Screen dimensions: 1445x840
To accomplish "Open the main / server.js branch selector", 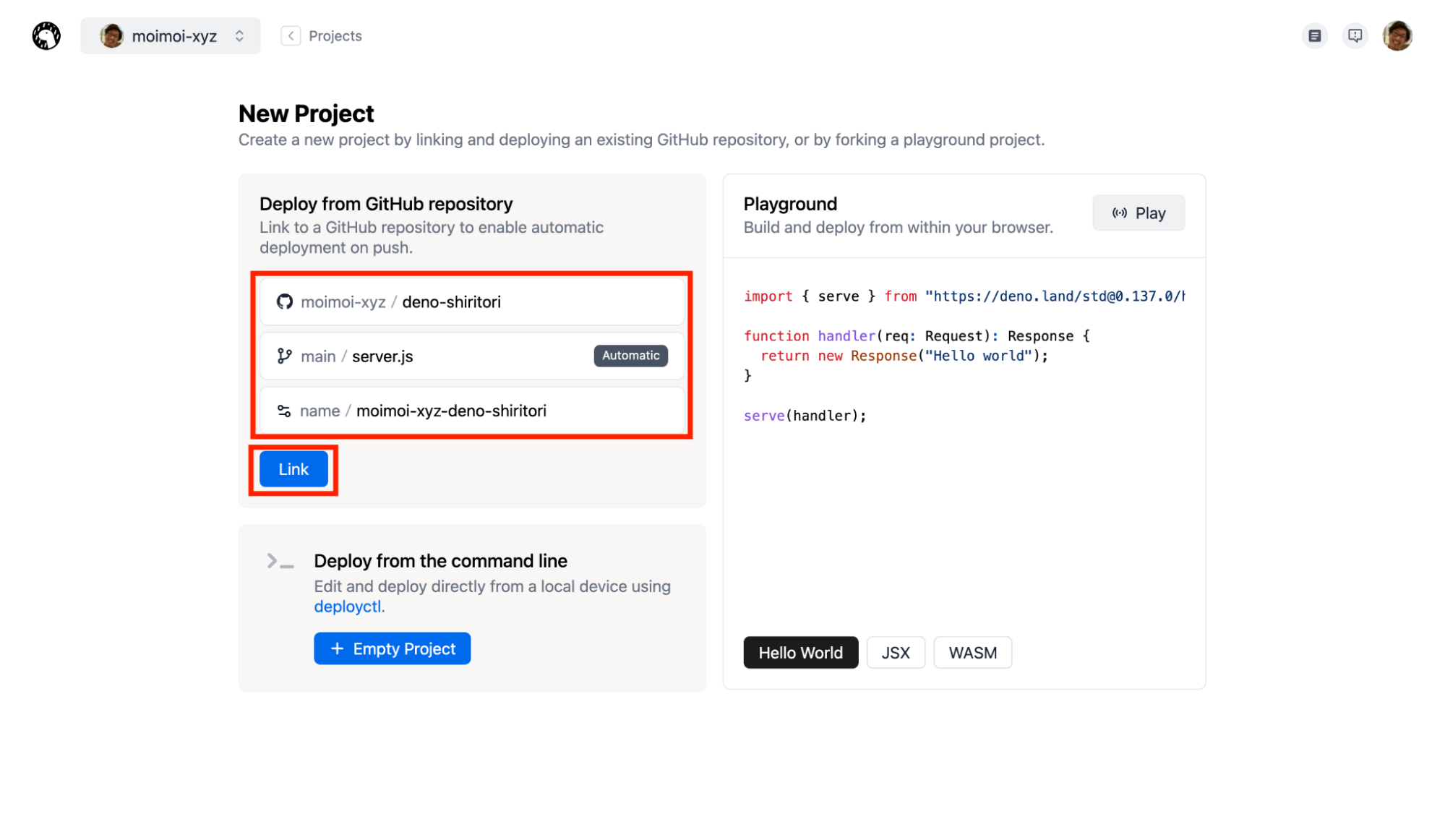I will pyautogui.click(x=434, y=356).
